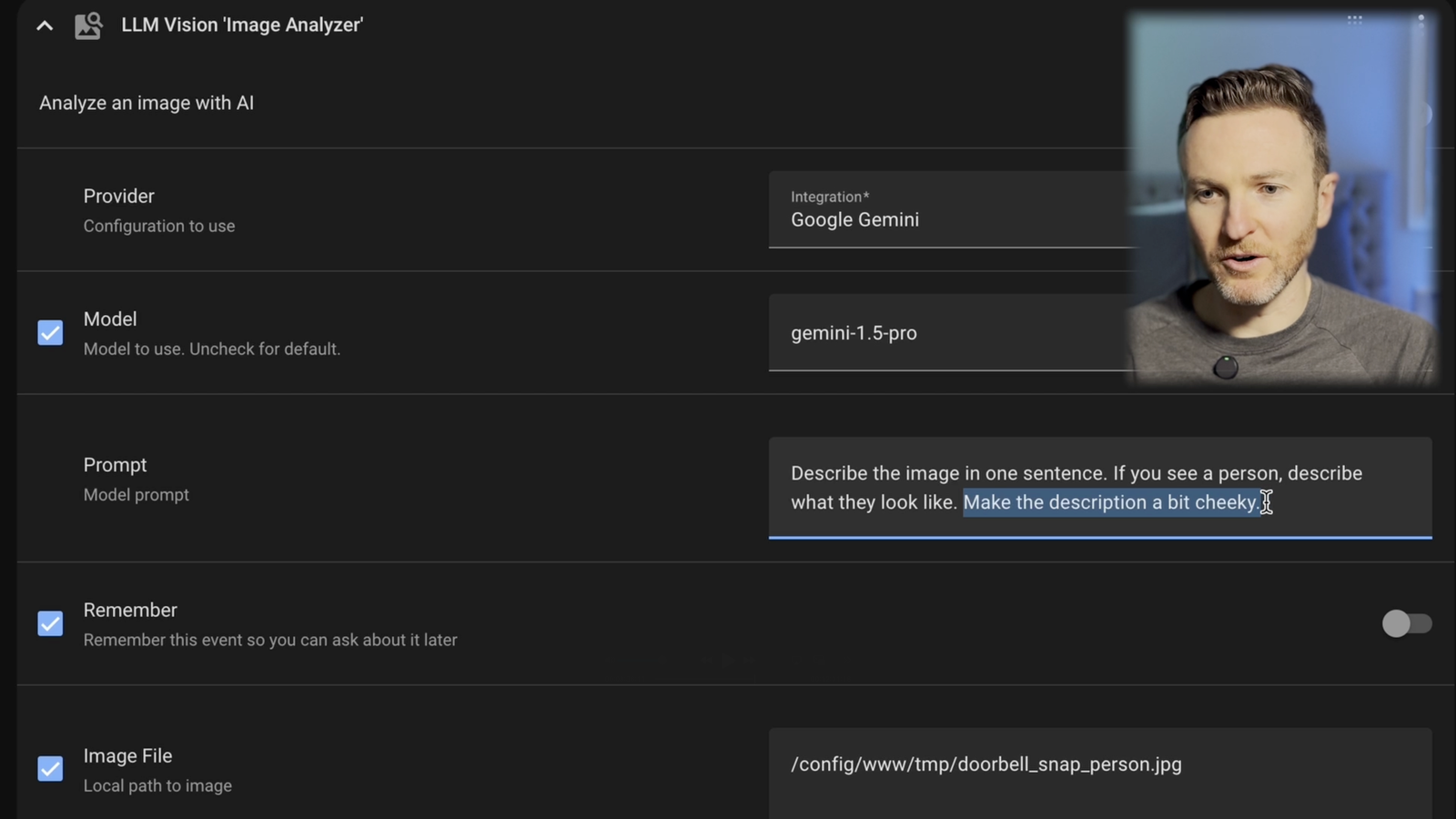
Task: Select the 'Analyze an image with AI' header
Action: click(x=146, y=103)
